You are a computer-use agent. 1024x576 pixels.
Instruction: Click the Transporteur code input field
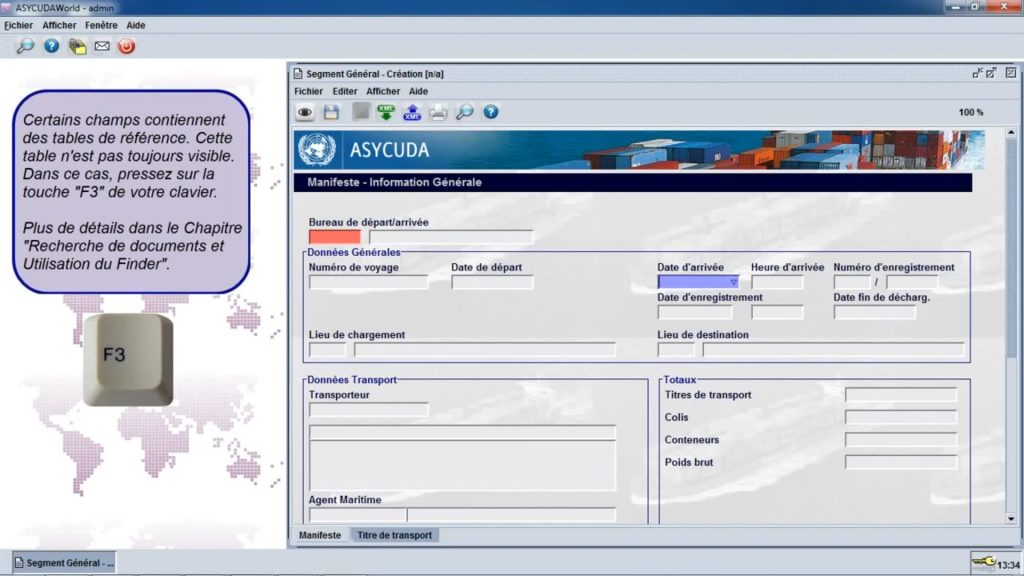click(x=368, y=409)
